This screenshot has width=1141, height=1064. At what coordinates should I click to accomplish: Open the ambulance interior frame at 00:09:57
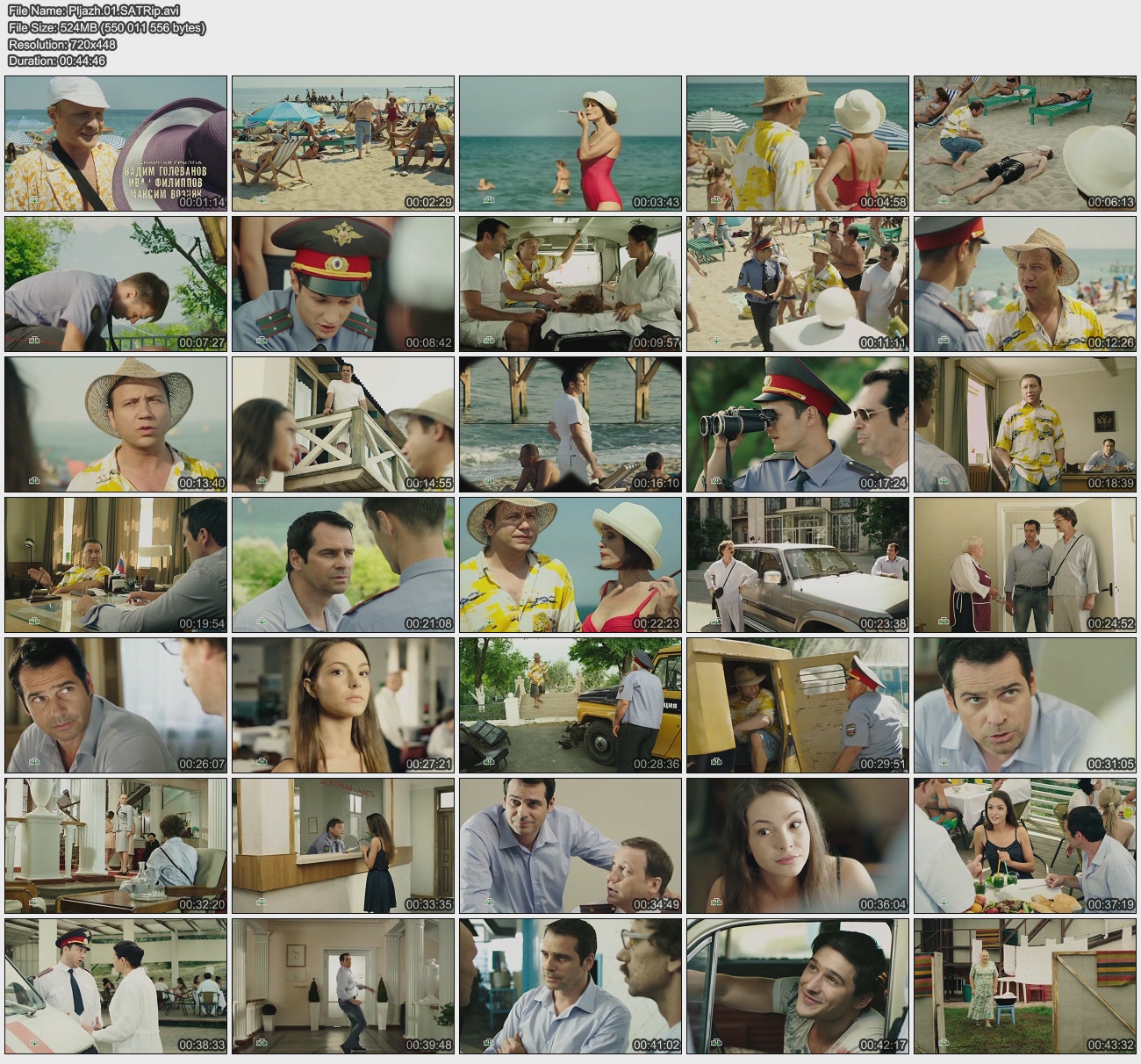pos(570,284)
